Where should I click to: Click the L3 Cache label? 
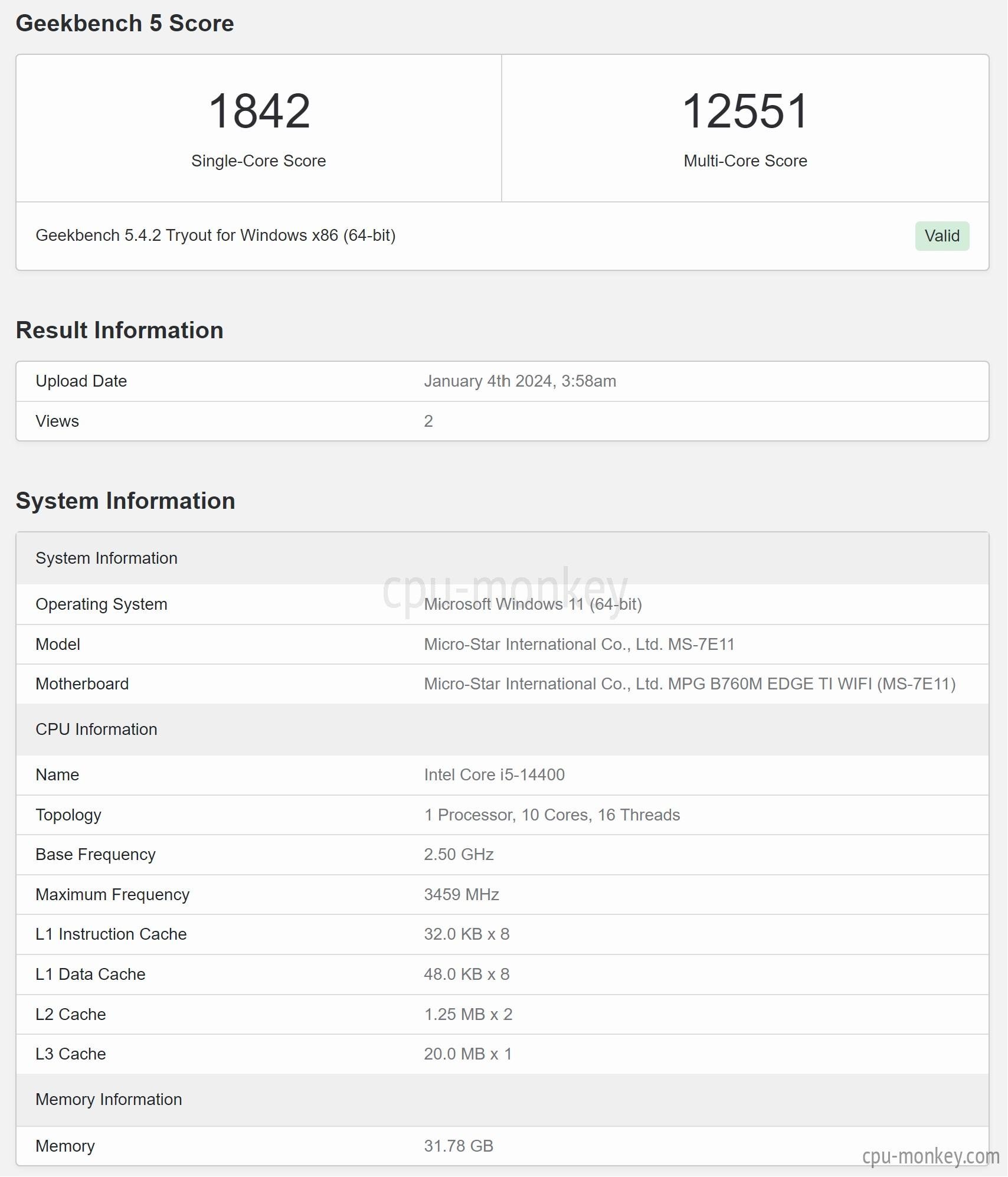coord(71,1054)
